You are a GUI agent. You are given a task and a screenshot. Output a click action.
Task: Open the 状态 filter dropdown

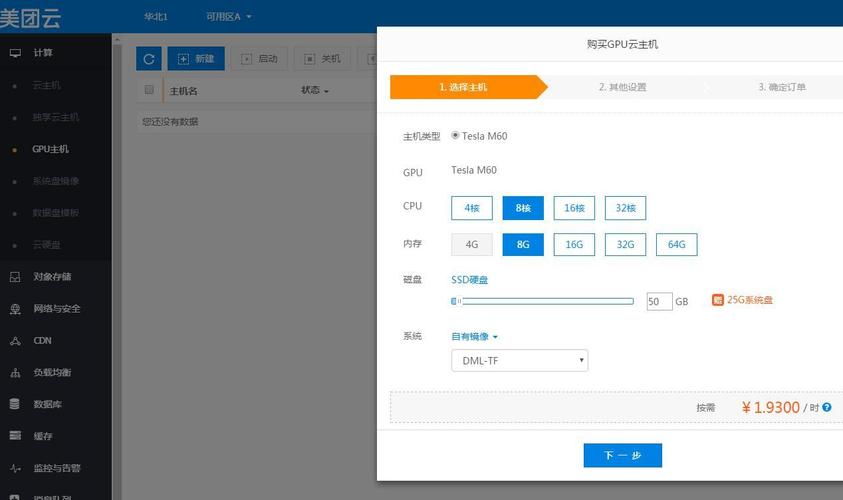point(315,90)
